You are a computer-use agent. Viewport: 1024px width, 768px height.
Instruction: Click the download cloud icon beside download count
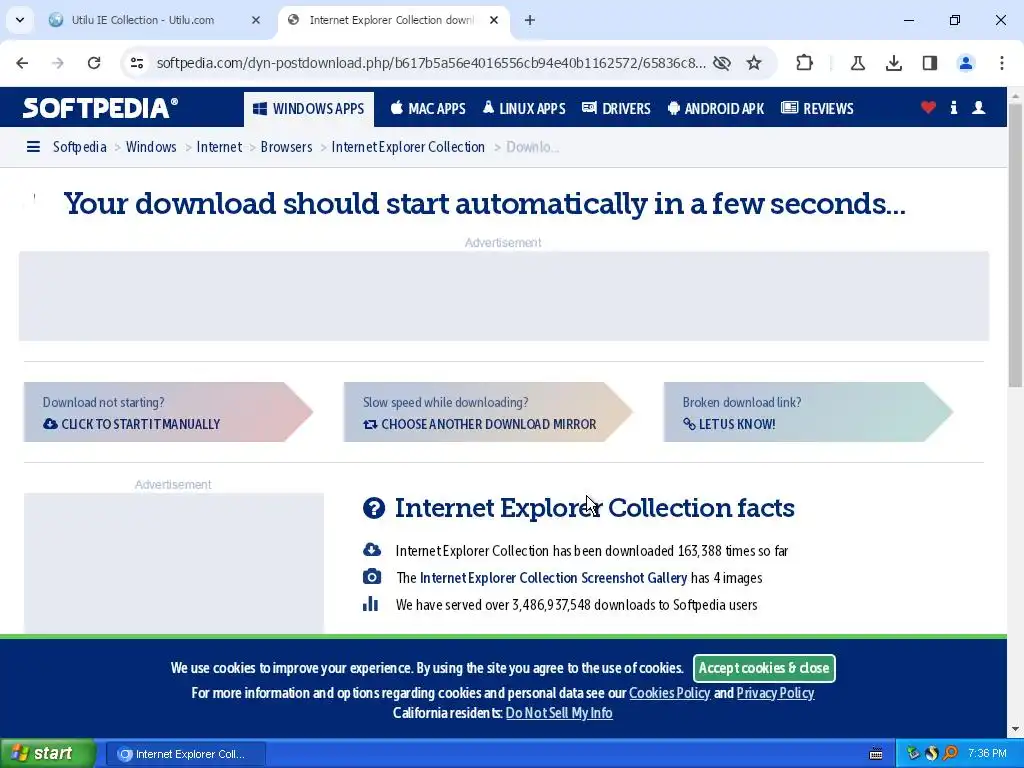click(372, 550)
